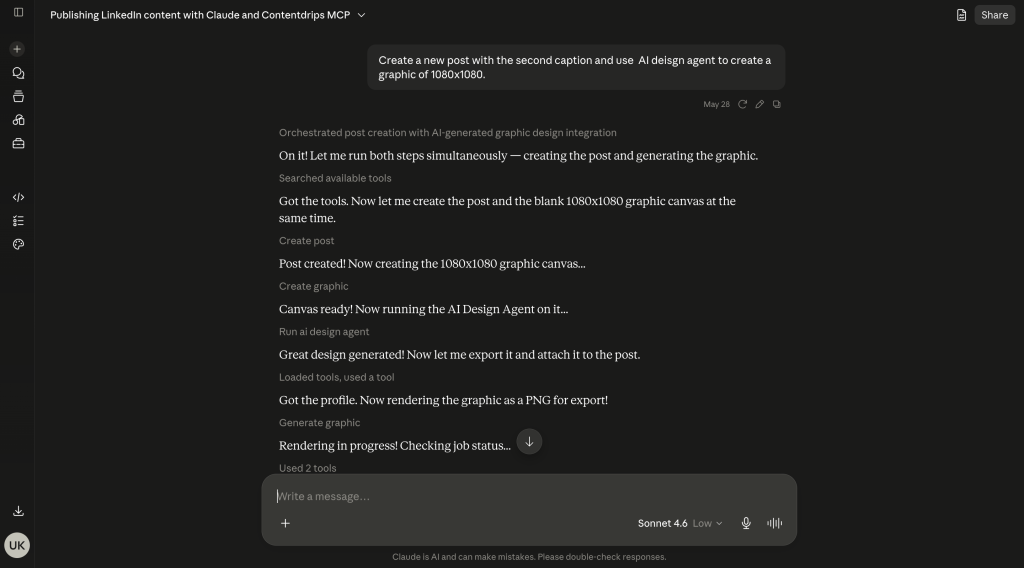Click the Write a message input field
Image resolution: width=1024 pixels, height=568 pixels.
click(x=529, y=496)
